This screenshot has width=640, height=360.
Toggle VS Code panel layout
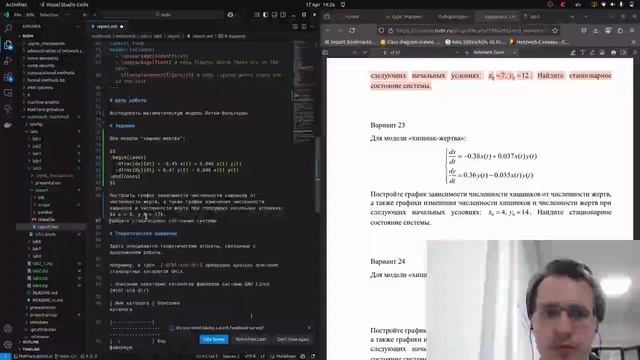point(274,15)
